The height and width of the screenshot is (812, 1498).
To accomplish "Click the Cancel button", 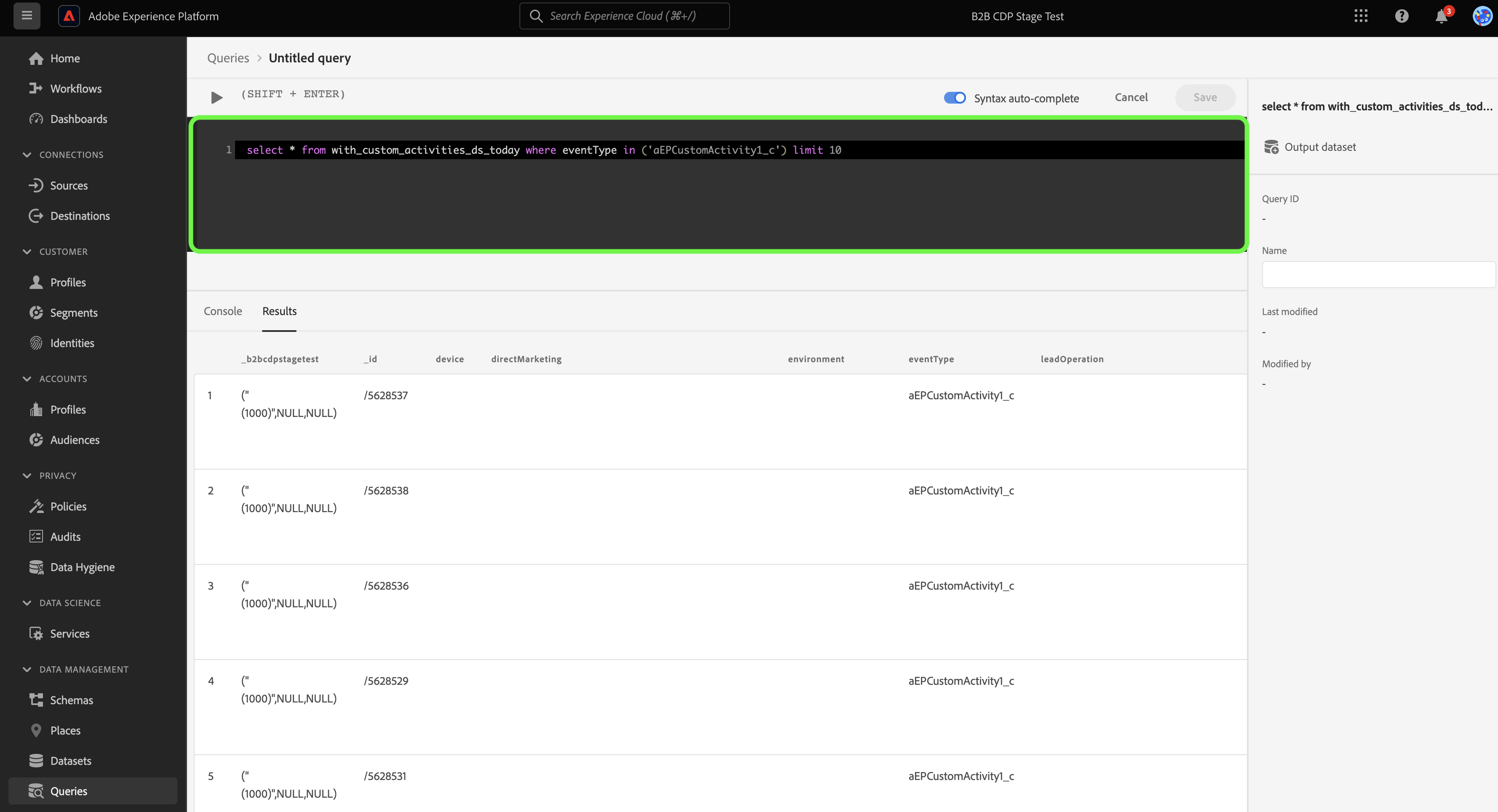I will pyautogui.click(x=1131, y=97).
